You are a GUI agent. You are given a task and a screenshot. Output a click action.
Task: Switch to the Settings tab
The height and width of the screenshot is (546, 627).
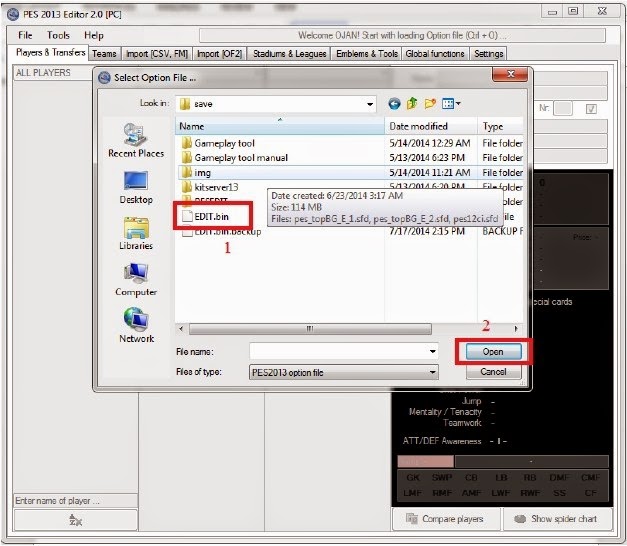[489, 54]
